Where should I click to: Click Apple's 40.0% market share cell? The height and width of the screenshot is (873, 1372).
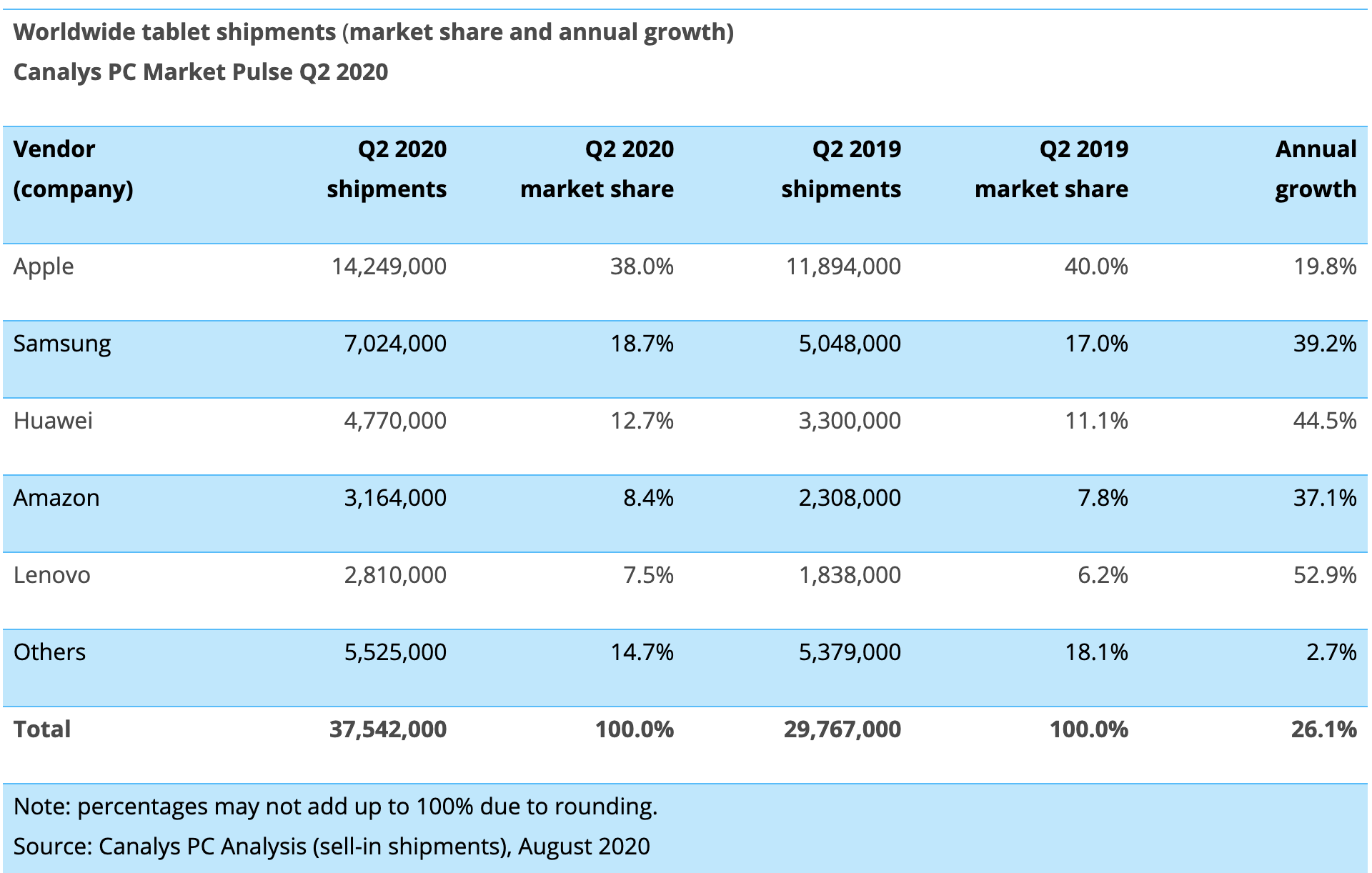(1096, 266)
